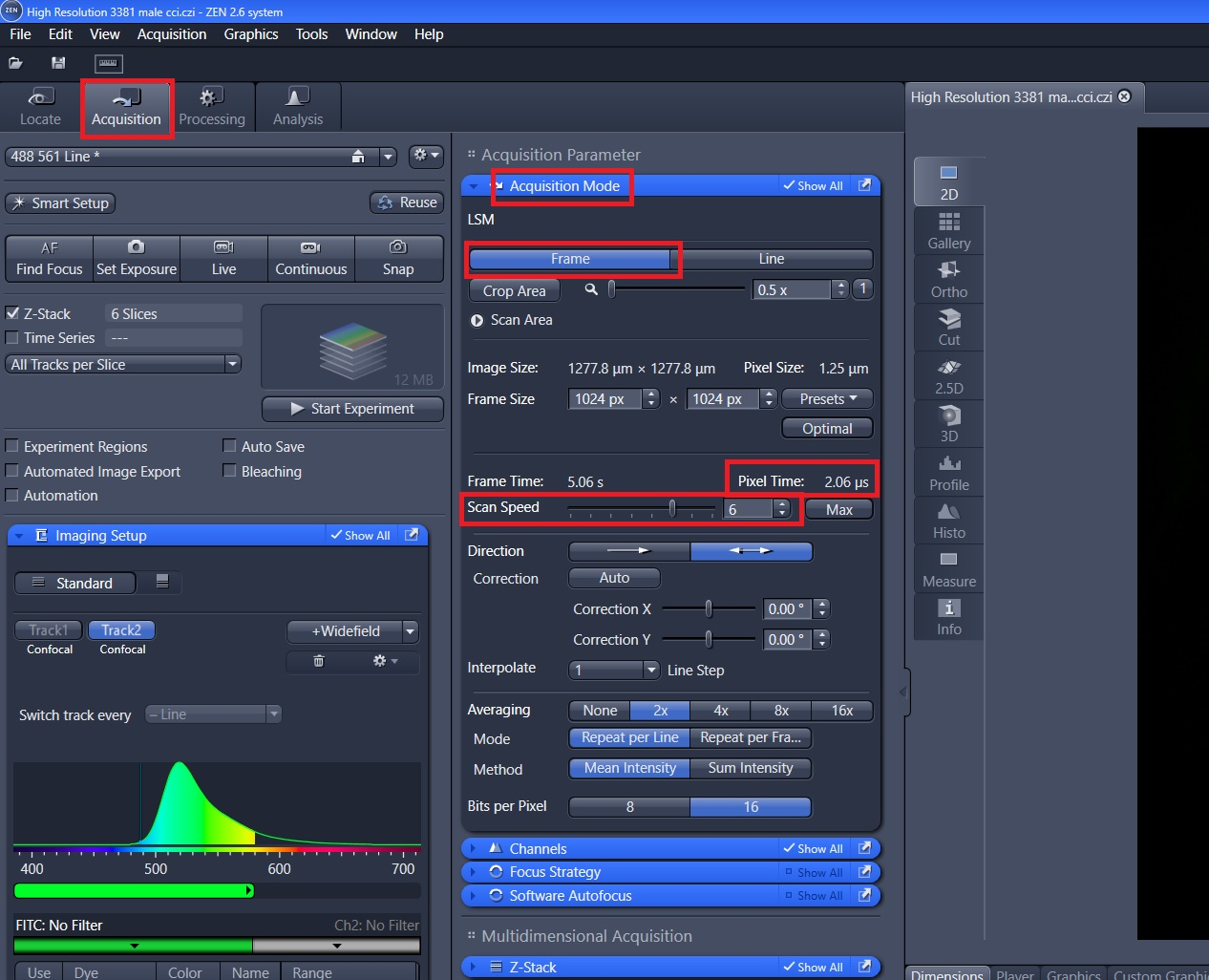This screenshot has height=980, width=1209.
Task: Open the Ortho view
Action: [948, 279]
